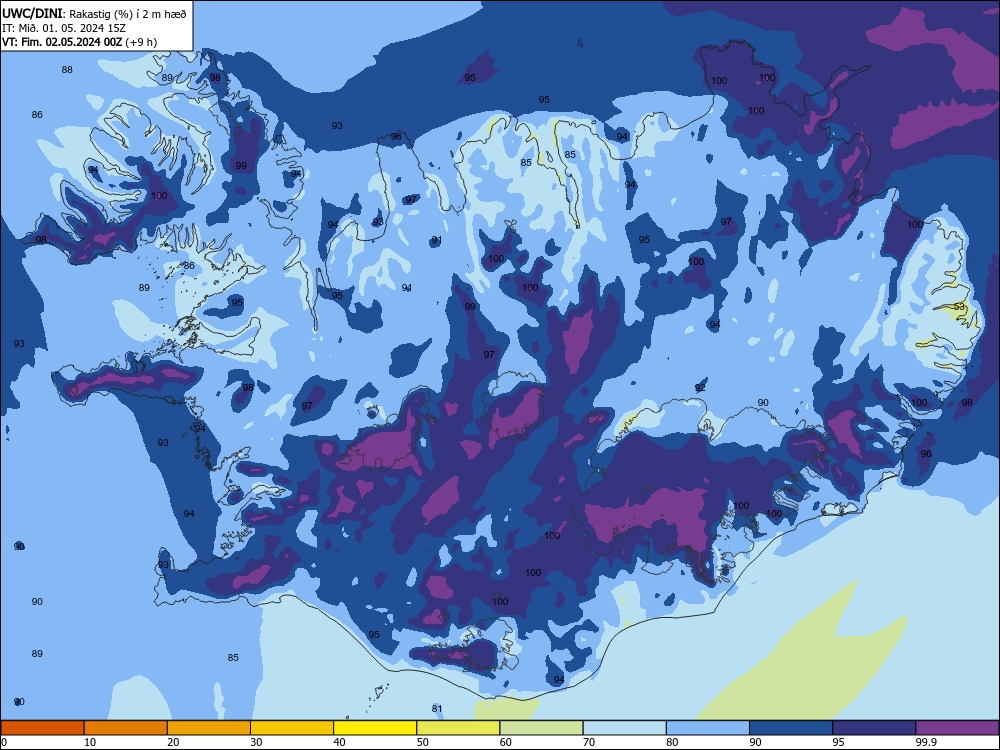Click the pale green 60–70 legend swatch
Viewport: 1000px width, 750px height.
pyautogui.click(x=541, y=728)
